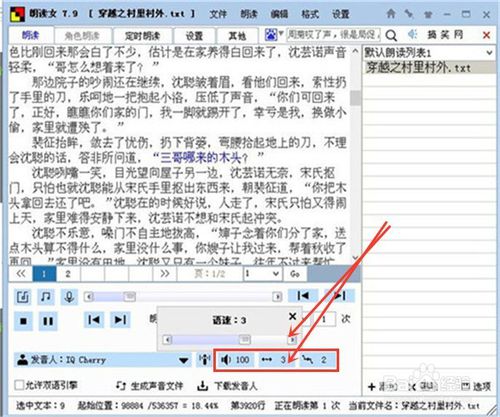This screenshot has height=417, width=500.
Task: Click 下载发音人 download icon button
Action: [227, 386]
